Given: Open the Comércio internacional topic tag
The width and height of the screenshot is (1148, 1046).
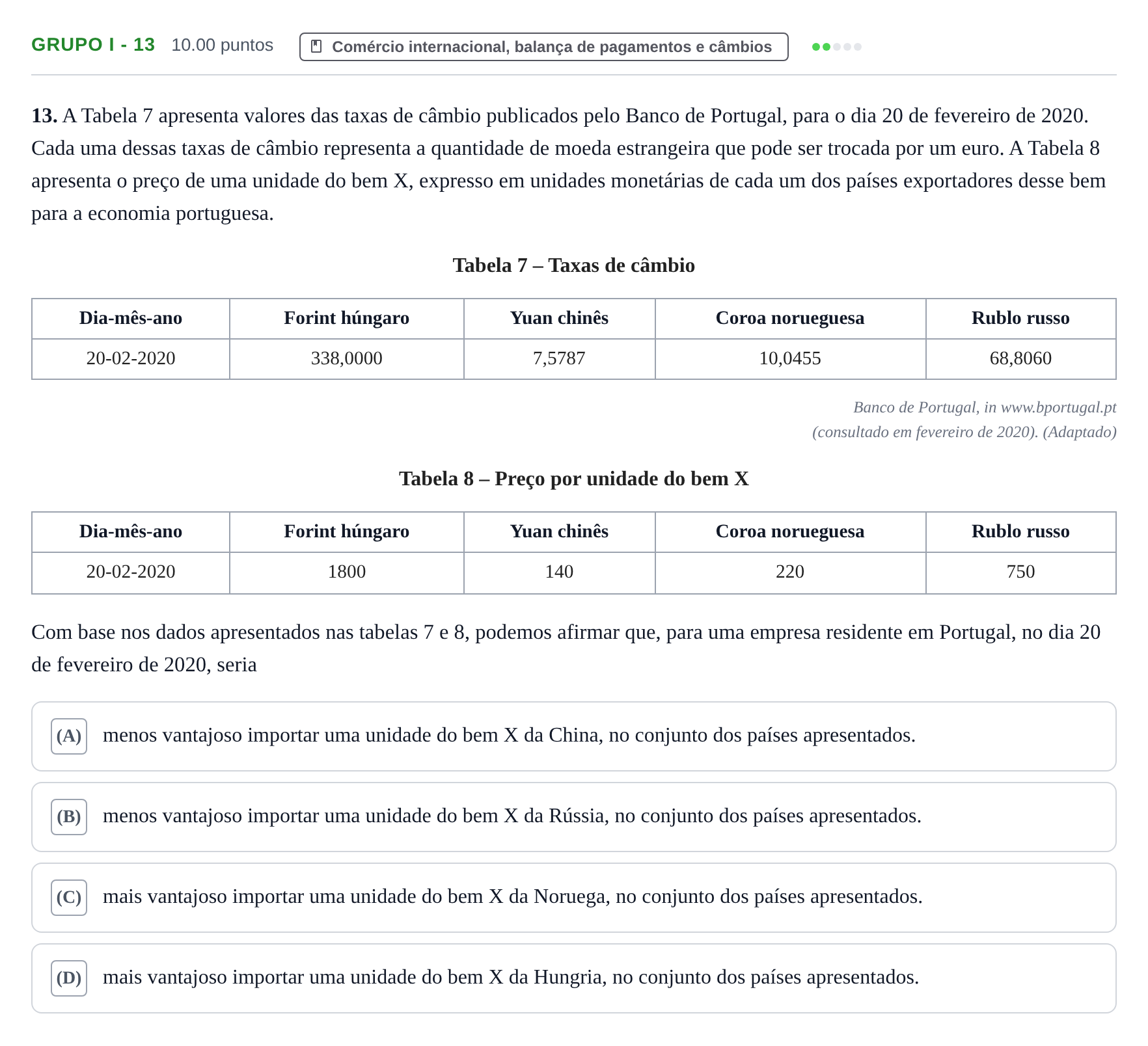Looking at the screenshot, I should (543, 47).
